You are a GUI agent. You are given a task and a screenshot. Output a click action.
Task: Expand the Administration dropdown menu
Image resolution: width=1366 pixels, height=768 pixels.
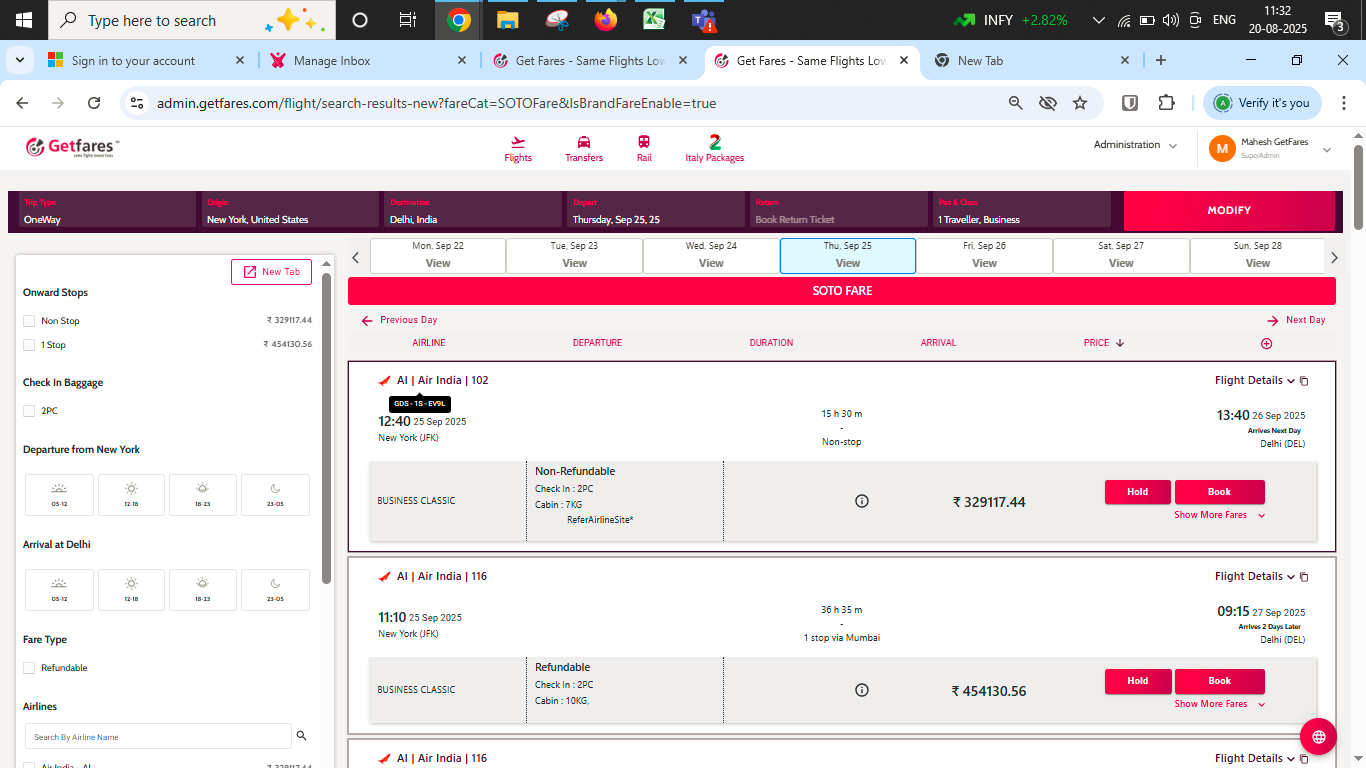[x=1135, y=145]
